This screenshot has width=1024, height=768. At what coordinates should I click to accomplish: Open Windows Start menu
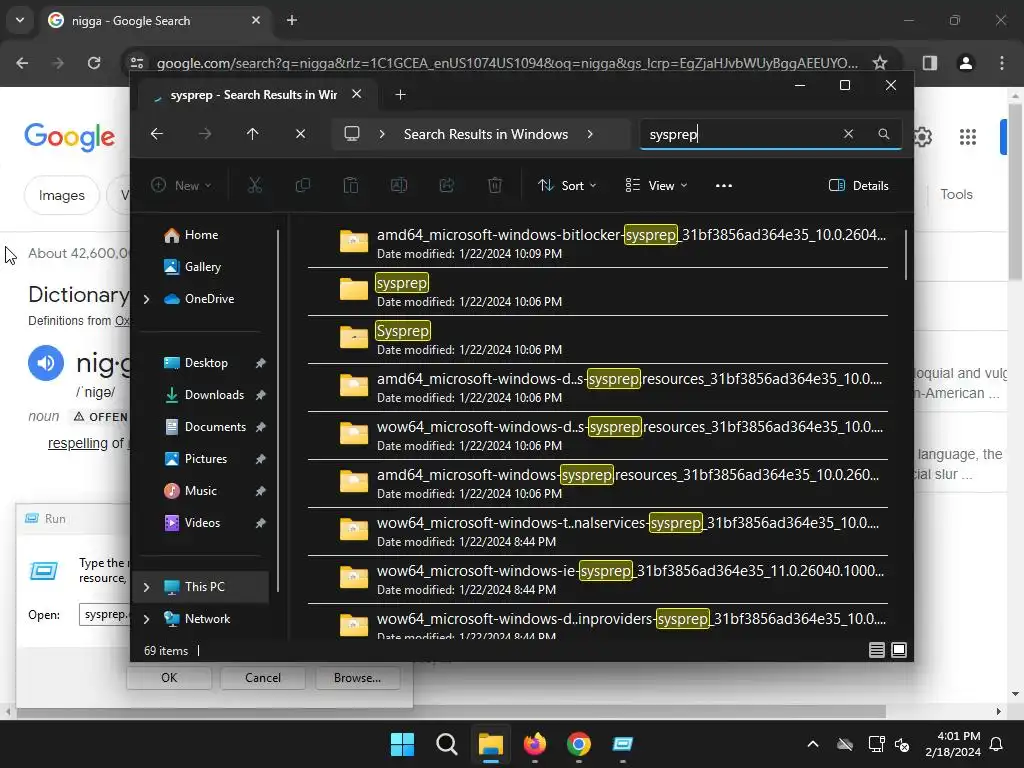tap(402, 744)
